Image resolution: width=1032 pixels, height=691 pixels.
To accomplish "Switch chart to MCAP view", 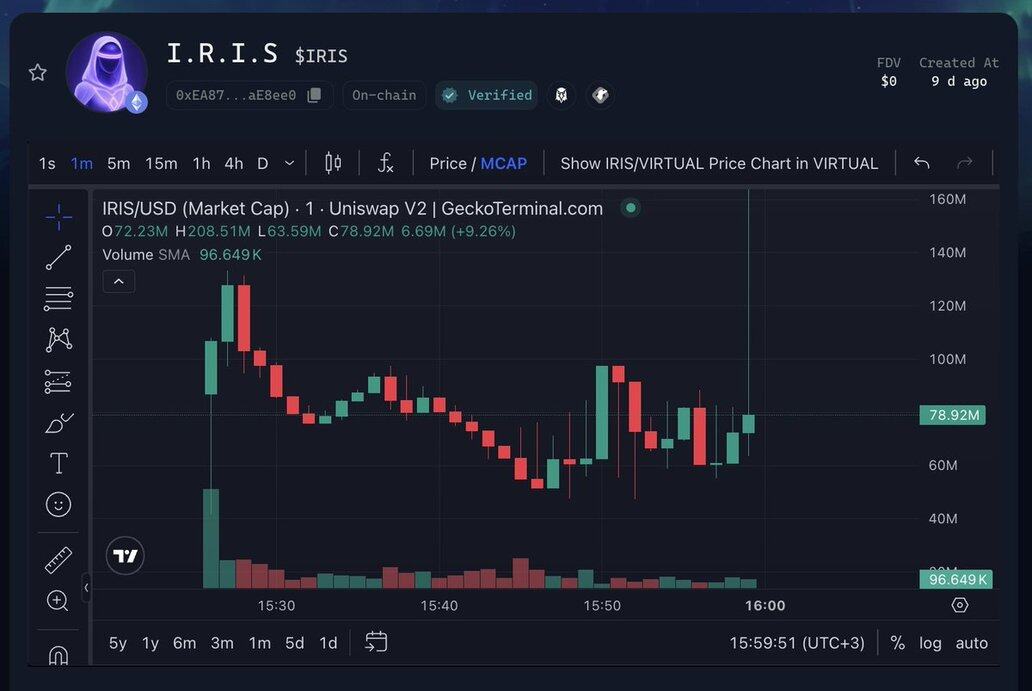I will [x=503, y=163].
